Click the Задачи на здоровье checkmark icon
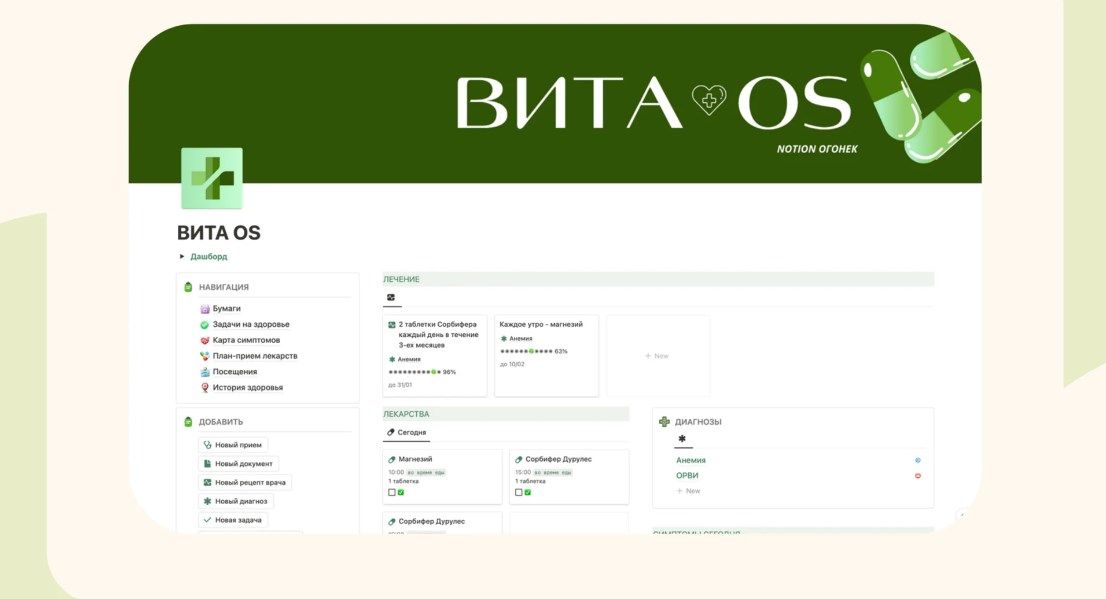This screenshot has height=599, width=1106. pos(205,325)
